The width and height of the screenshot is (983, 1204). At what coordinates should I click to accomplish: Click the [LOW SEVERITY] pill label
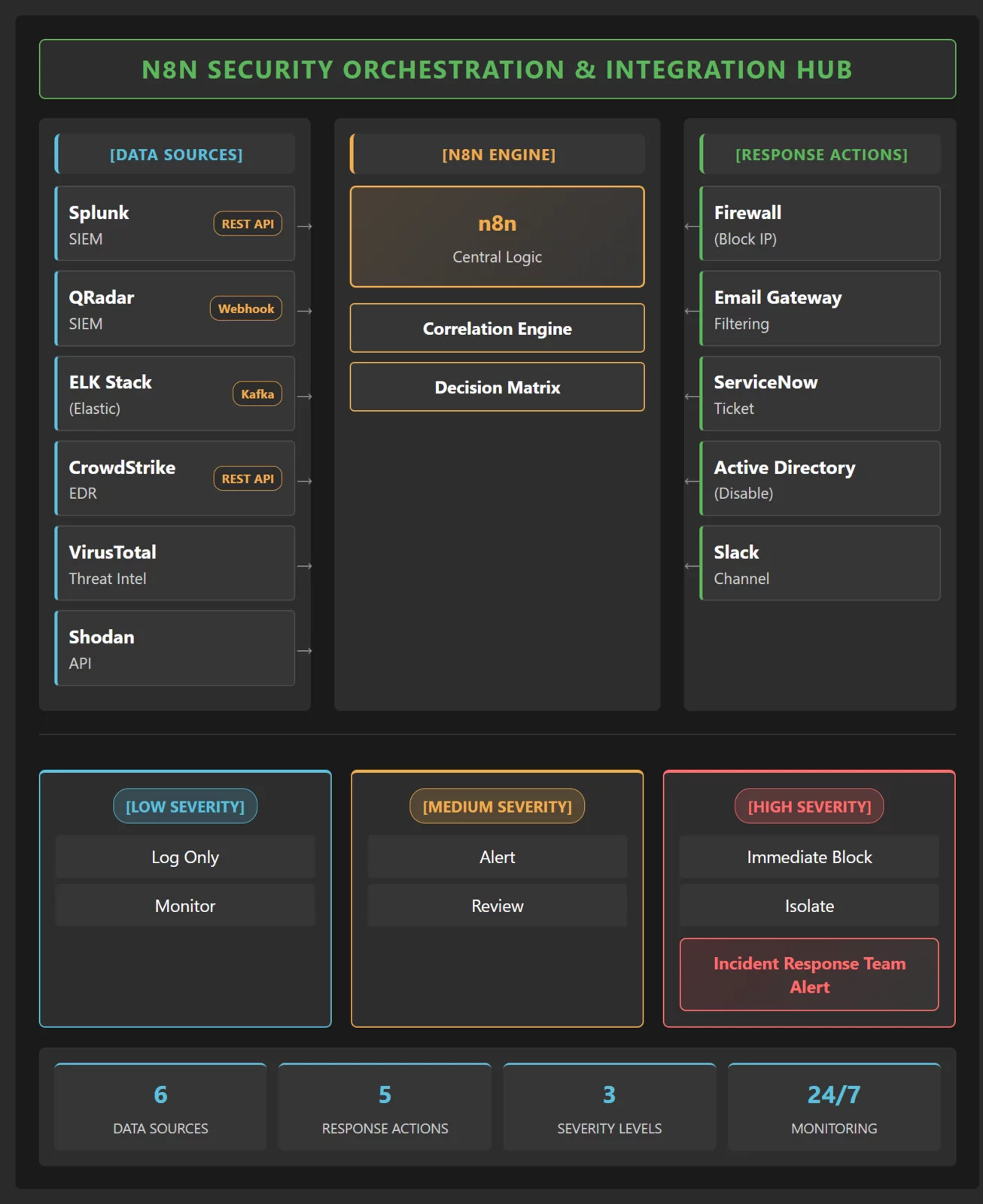[x=185, y=806]
